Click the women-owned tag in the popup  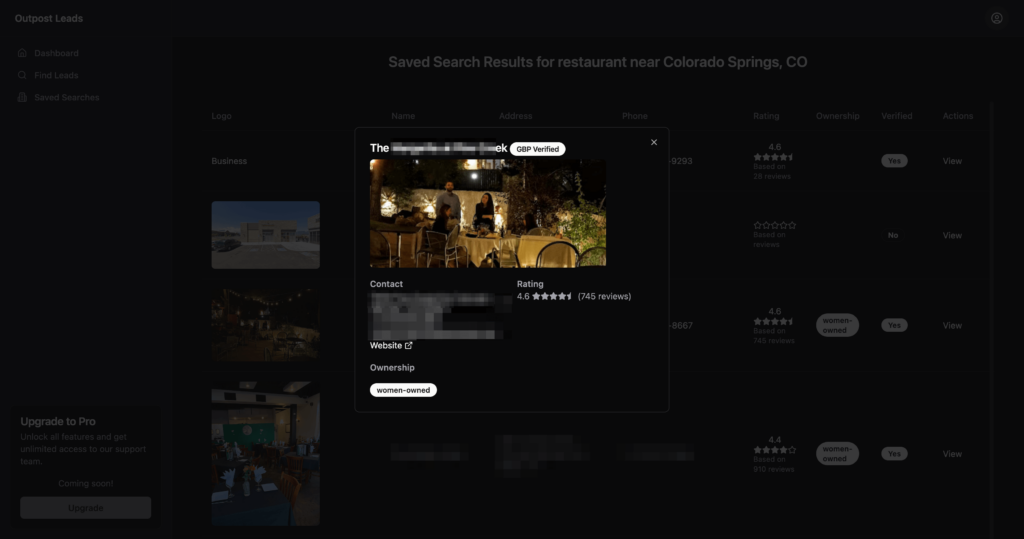(x=403, y=390)
